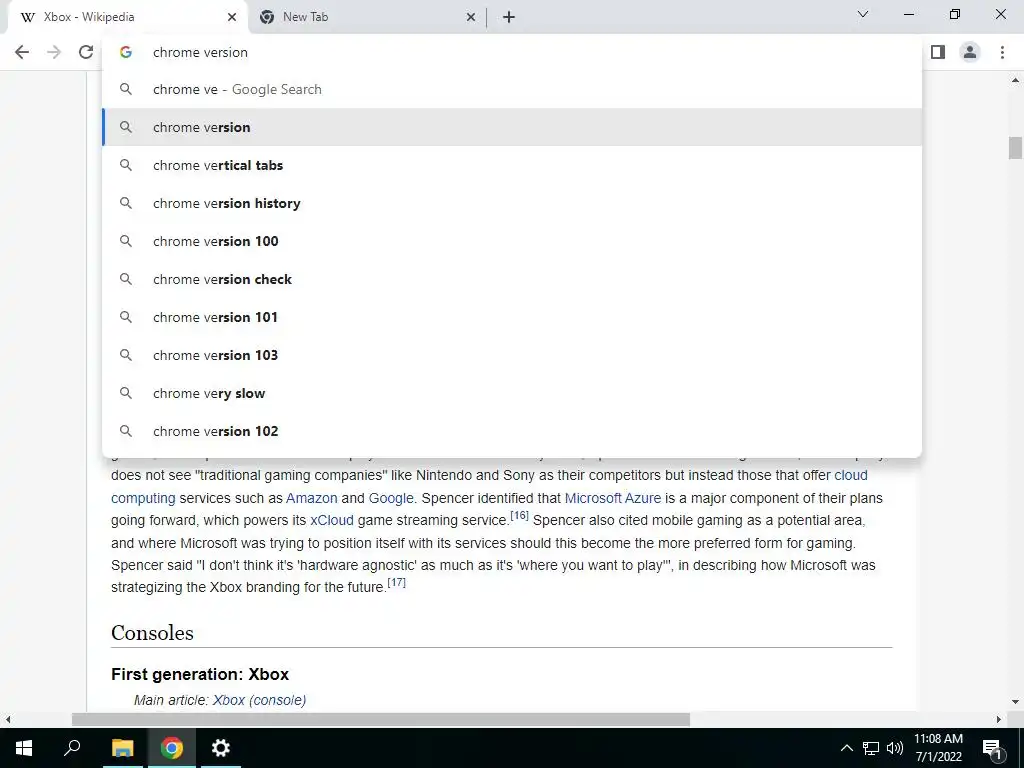
Task: Click horizontal scrollbar right arrow
Action: (999, 720)
